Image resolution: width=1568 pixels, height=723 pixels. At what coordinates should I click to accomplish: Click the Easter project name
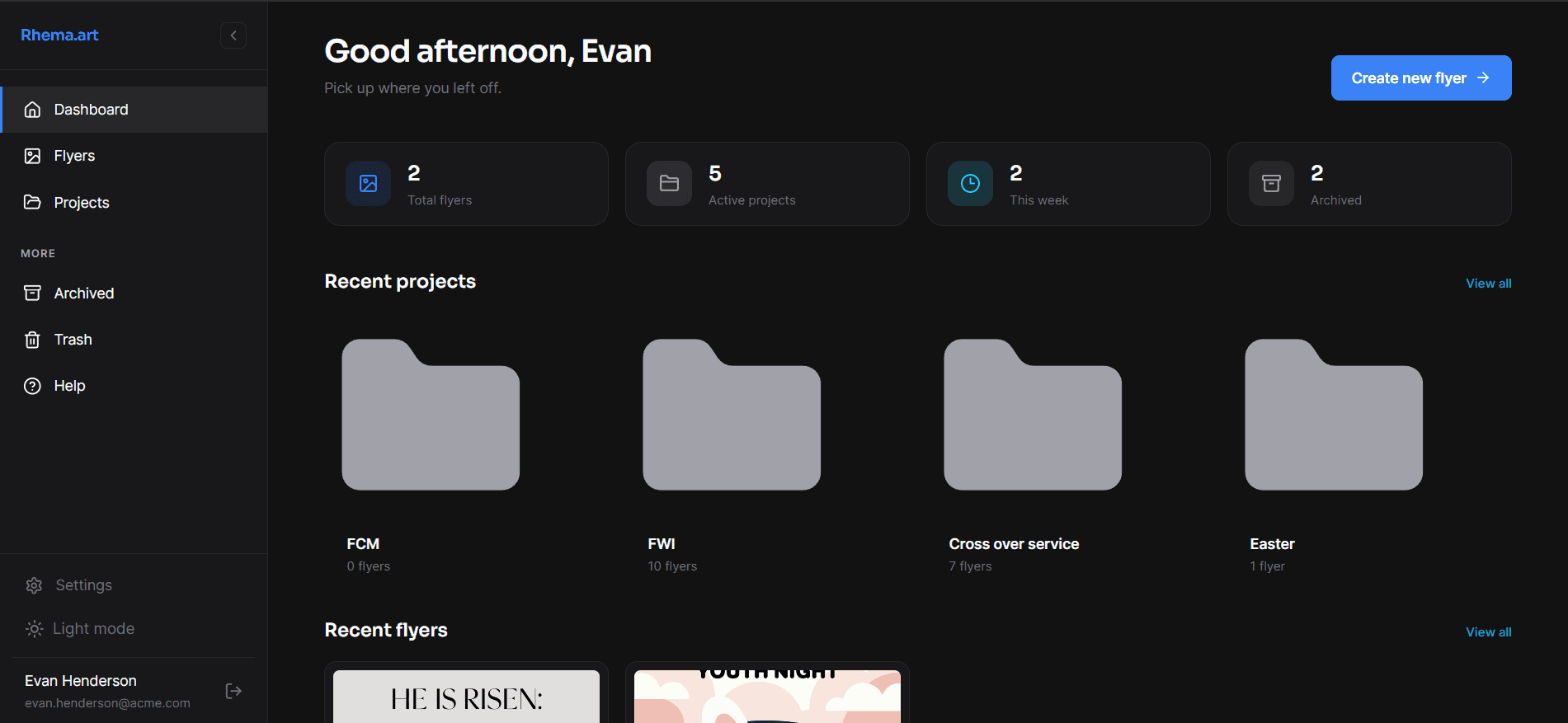coord(1272,544)
